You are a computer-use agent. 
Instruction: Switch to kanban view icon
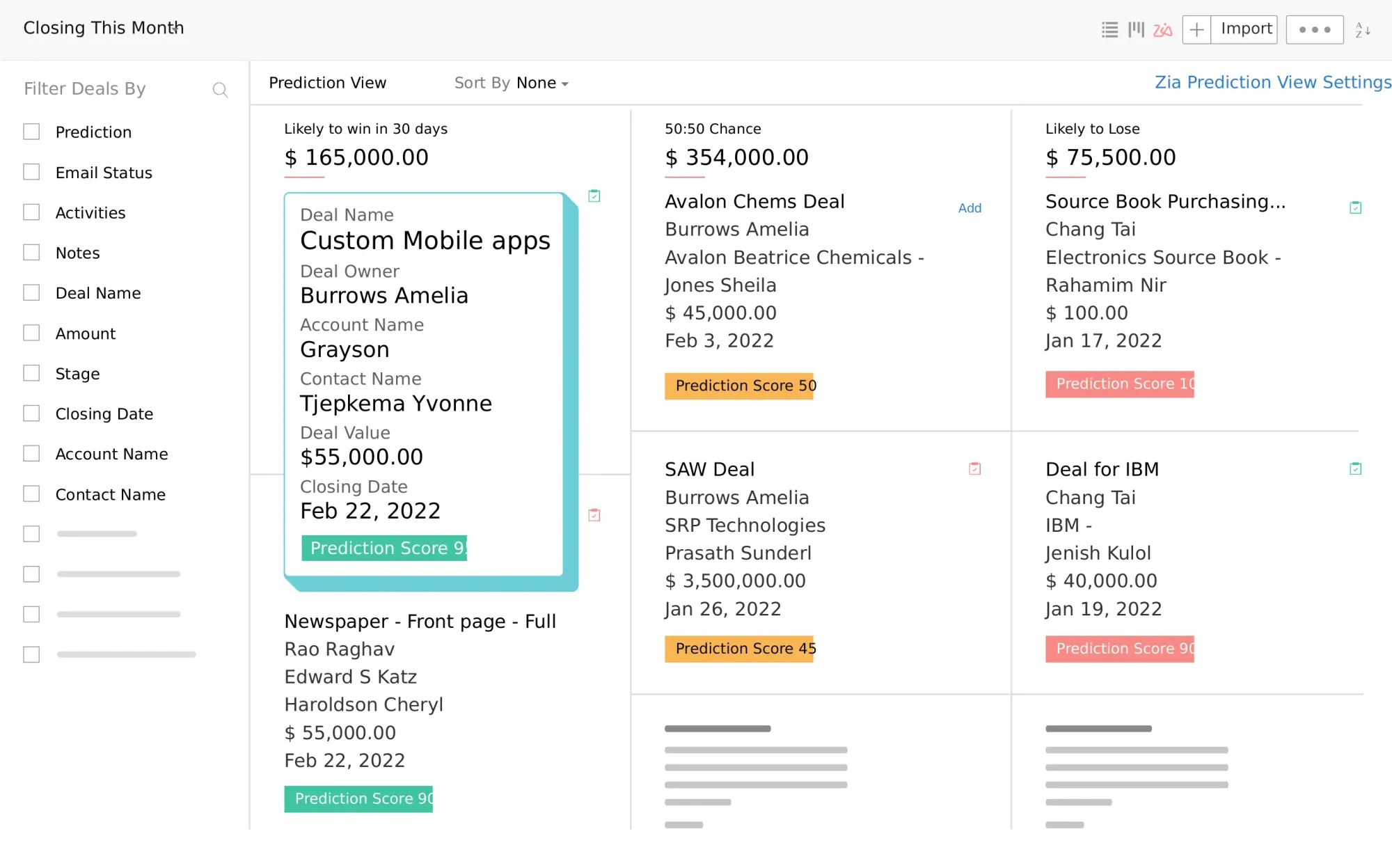tap(1136, 30)
